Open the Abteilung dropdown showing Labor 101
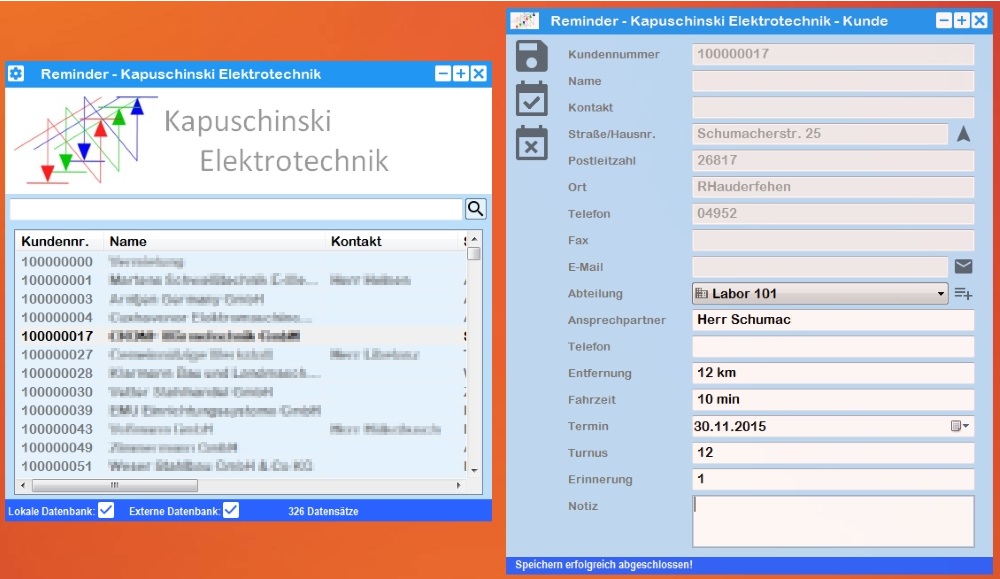Screen dimensions: 1000x579 (819, 293)
